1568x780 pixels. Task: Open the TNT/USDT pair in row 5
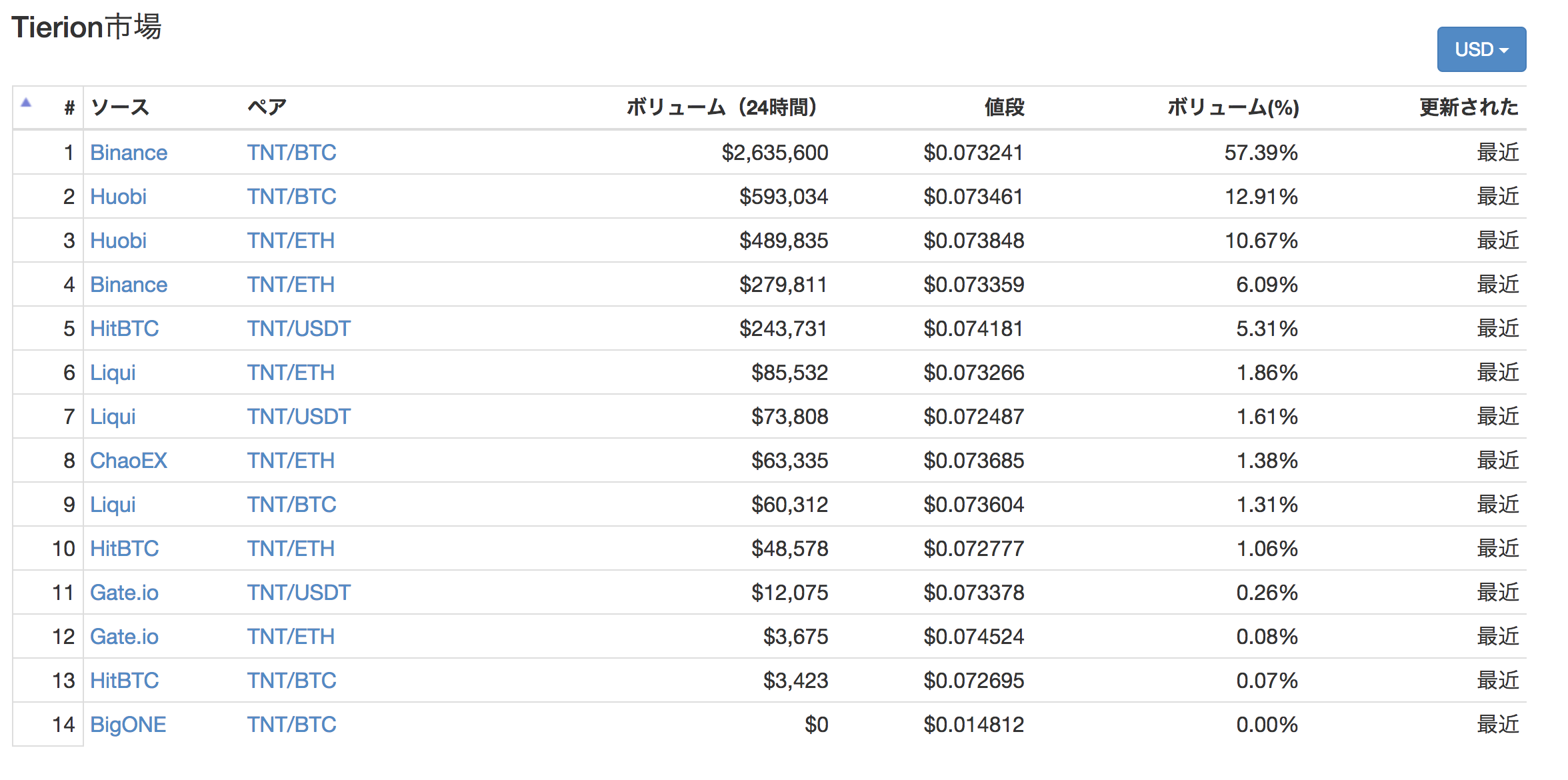(299, 329)
